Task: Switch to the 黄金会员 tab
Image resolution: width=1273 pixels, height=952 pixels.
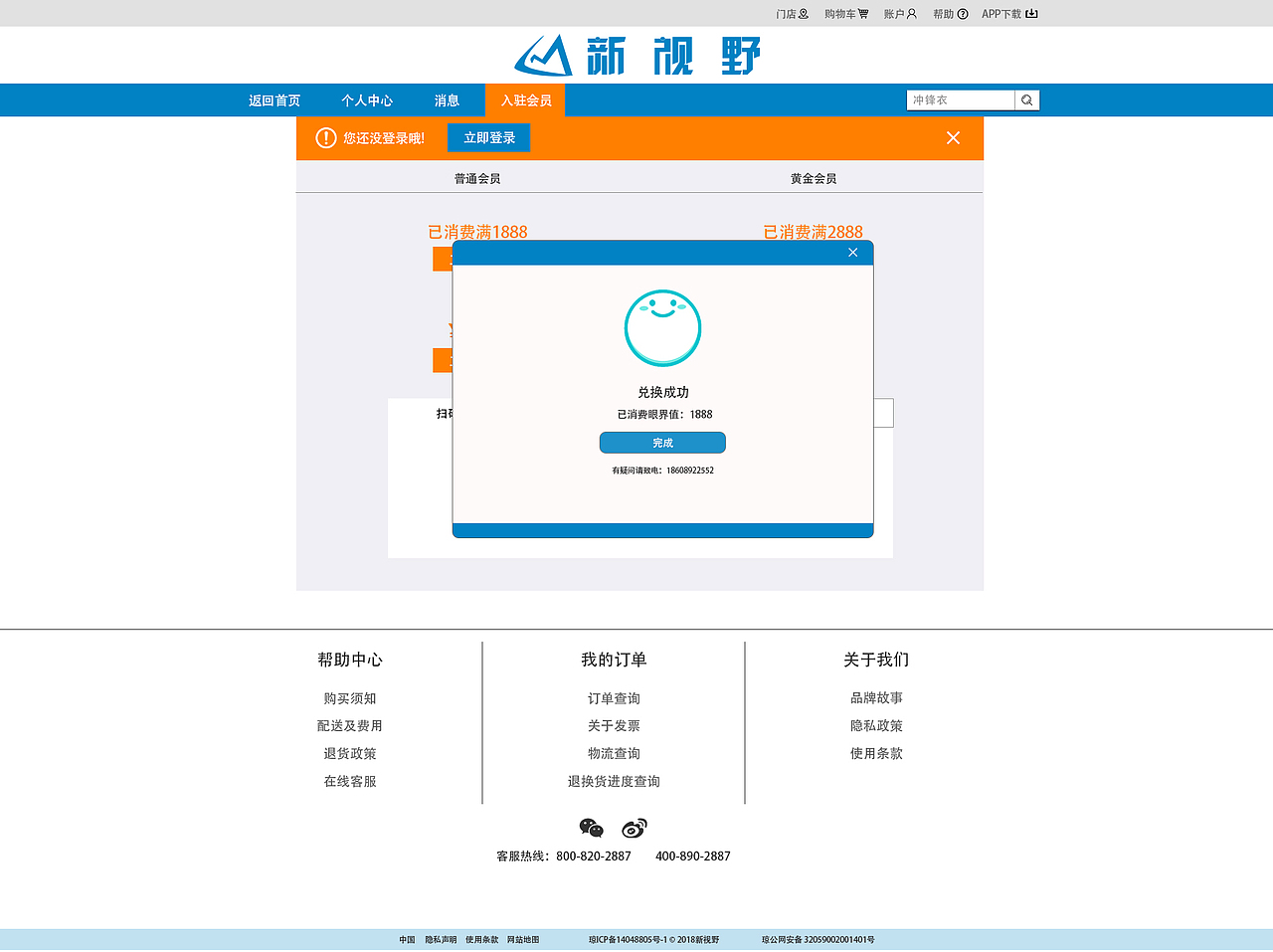Action: tap(813, 177)
